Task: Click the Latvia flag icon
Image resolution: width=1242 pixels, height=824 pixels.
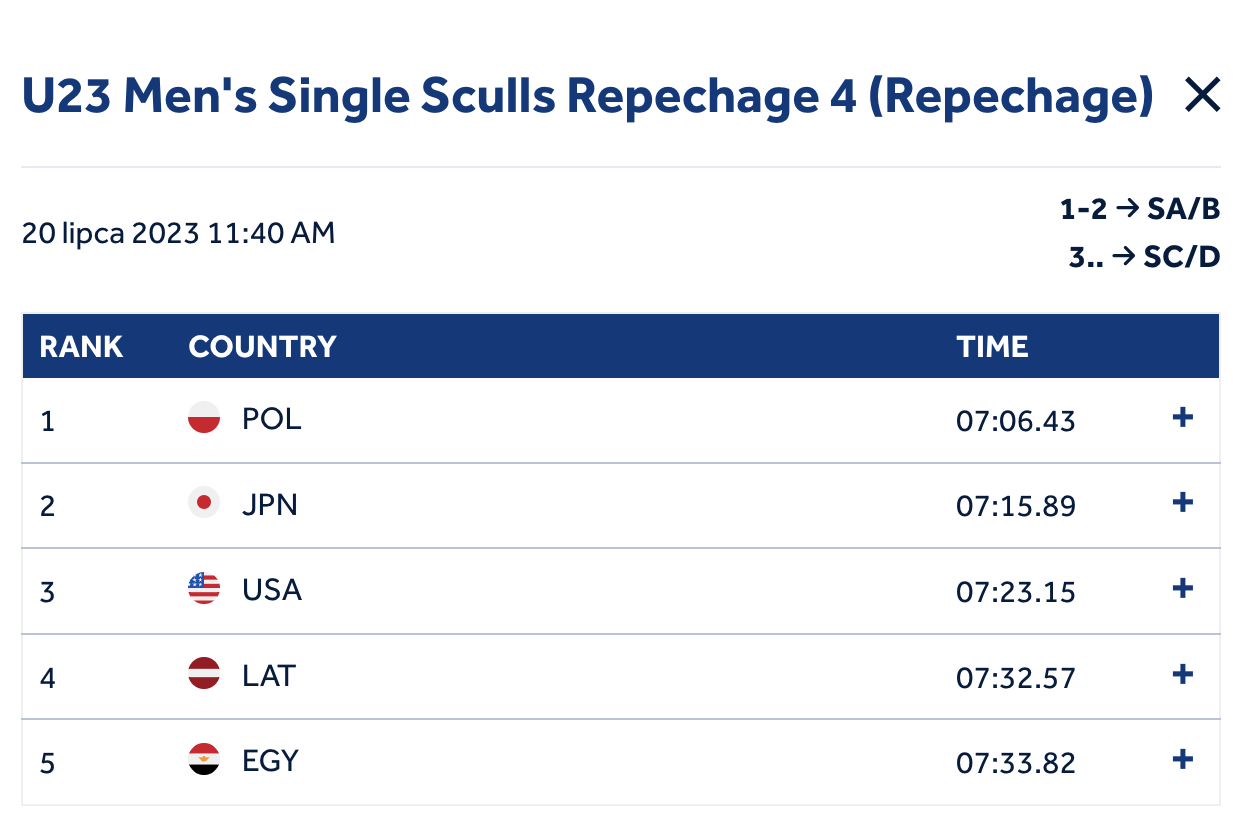Action: click(x=204, y=674)
